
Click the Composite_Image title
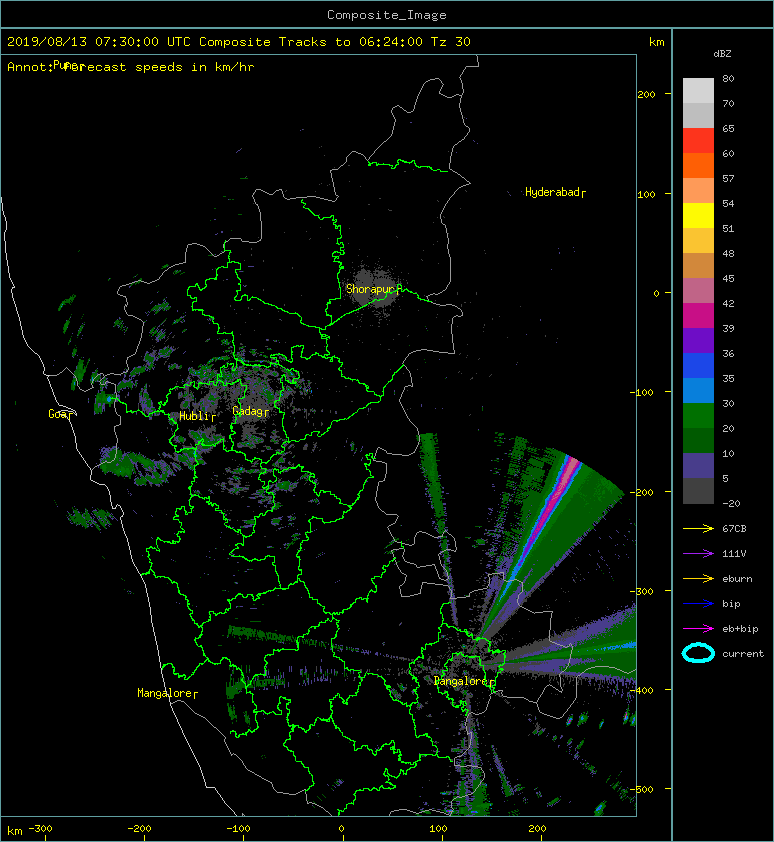point(387,15)
